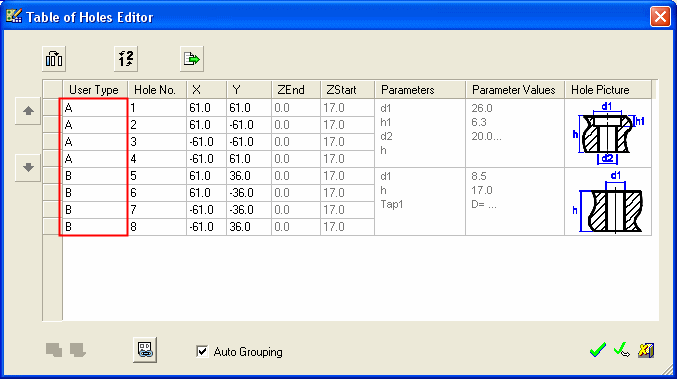The image size is (677, 379).
Task: Close the Table of Holes Editor window
Action: pos(660,17)
